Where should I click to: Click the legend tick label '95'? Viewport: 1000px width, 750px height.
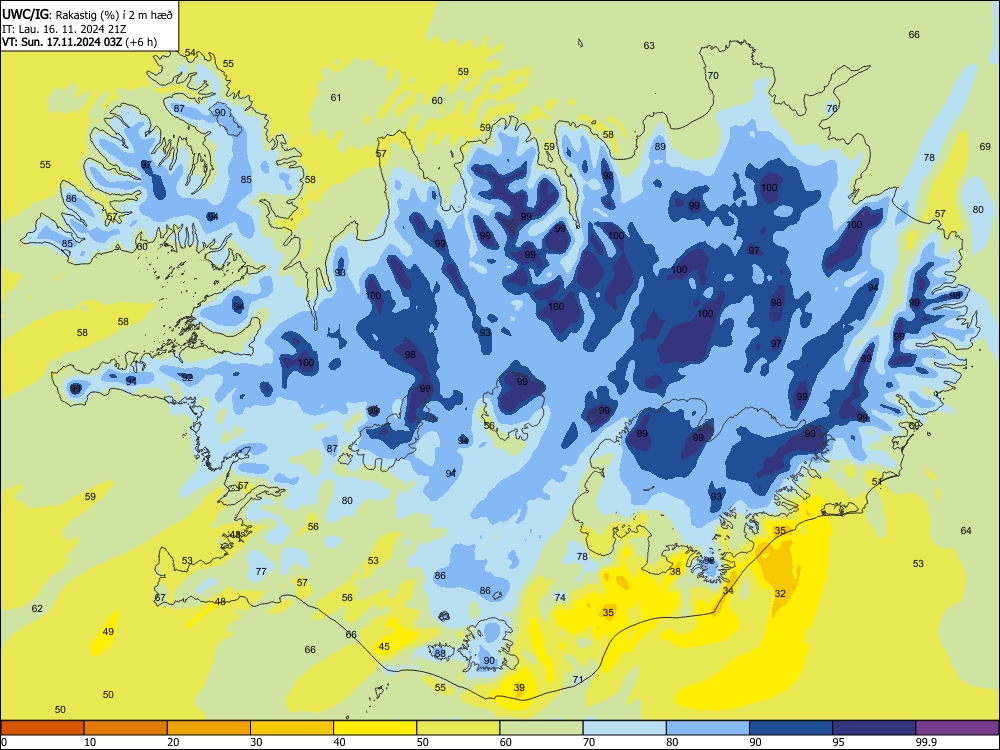pyautogui.click(x=838, y=742)
